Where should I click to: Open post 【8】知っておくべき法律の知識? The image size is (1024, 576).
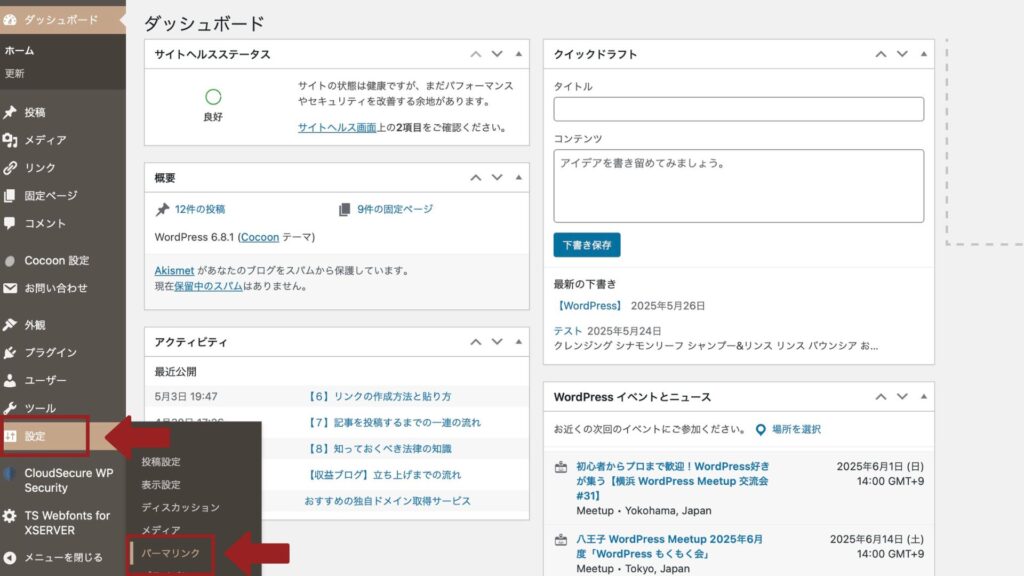tap(379, 449)
